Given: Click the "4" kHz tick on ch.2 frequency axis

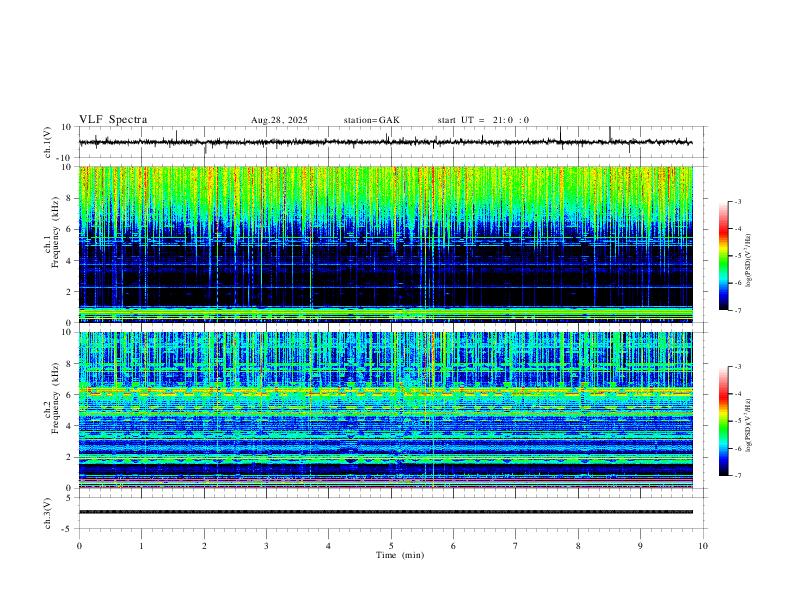Looking at the screenshot, I should (x=69, y=426).
